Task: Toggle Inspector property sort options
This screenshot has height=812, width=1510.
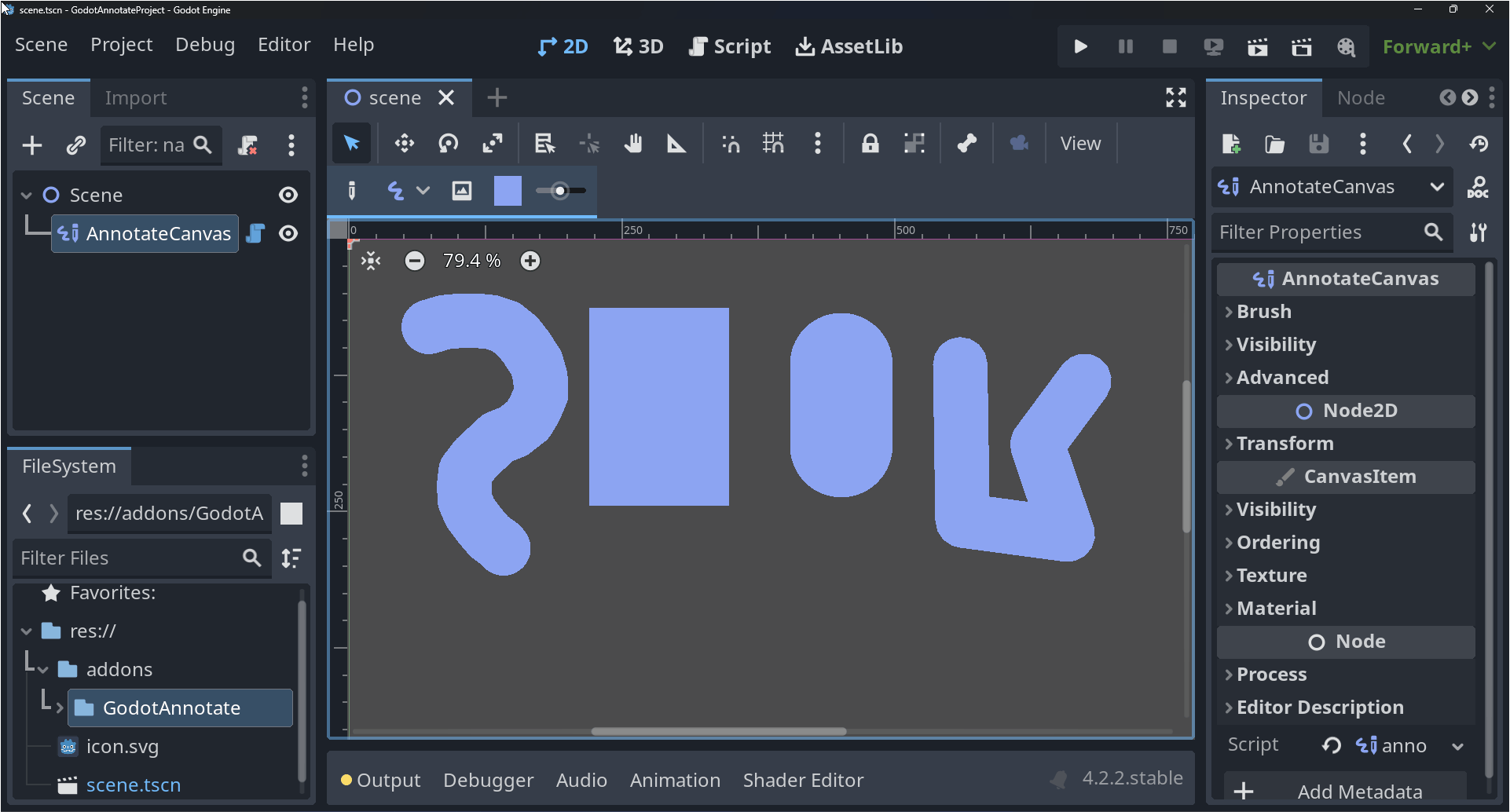Action: coord(1478,232)
